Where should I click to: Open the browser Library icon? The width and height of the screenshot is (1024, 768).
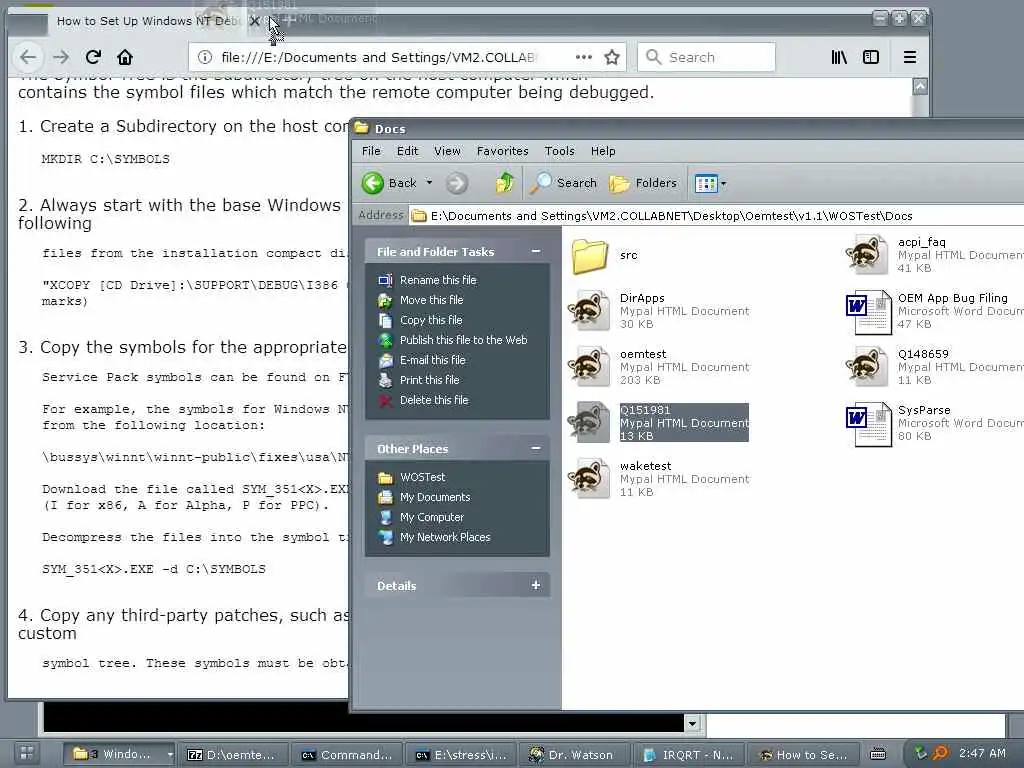[x=839, y=57]
